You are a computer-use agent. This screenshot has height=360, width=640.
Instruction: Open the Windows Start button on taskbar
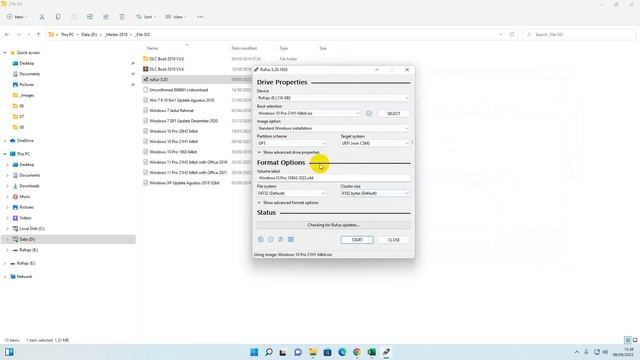(254, 352)
